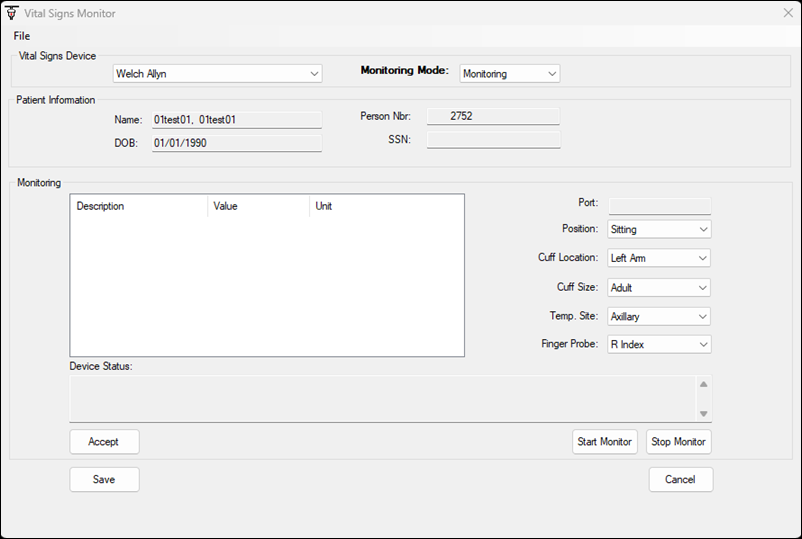Click the empty SSN field

494,140
